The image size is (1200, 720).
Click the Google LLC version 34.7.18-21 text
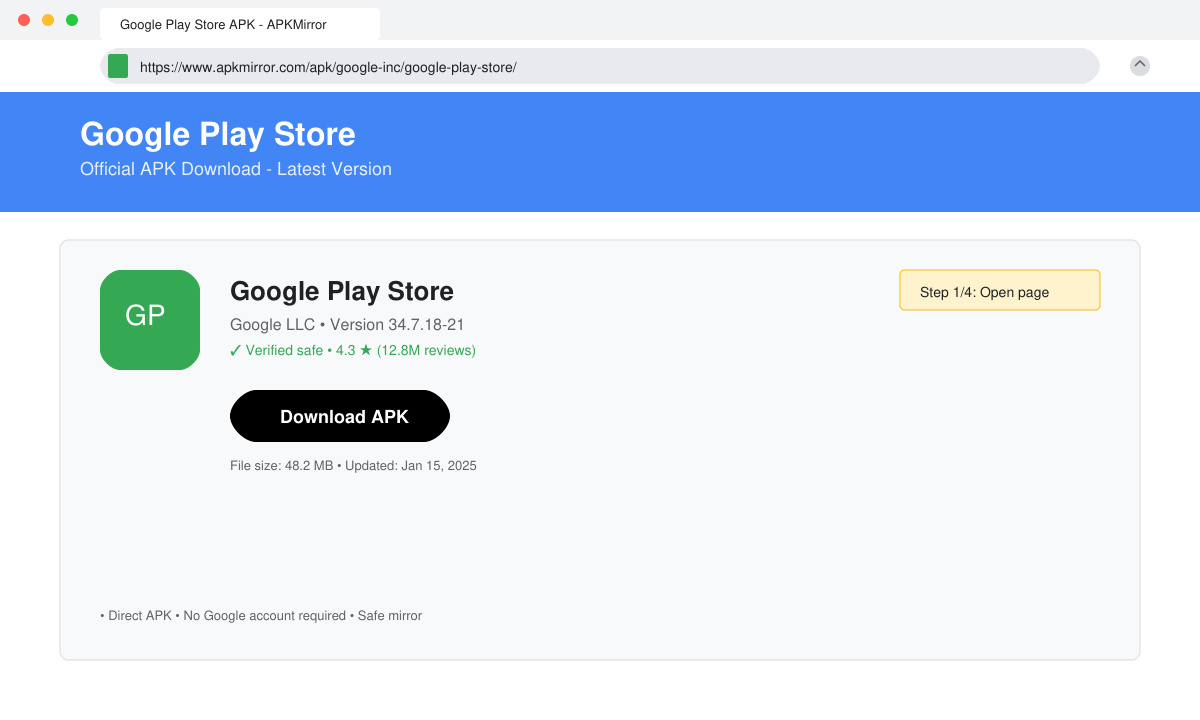click(347, 325)
